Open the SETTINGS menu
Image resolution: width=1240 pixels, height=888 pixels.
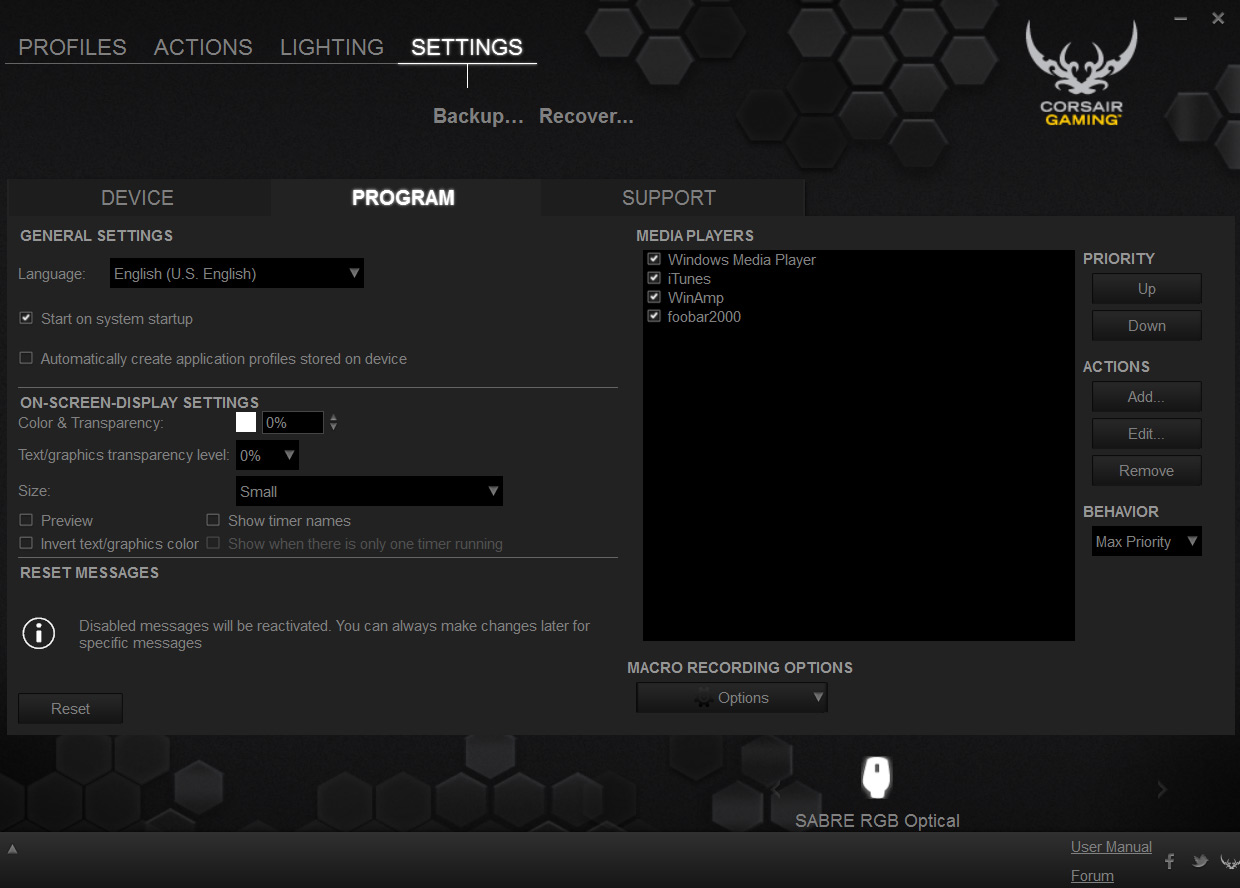[467, 47]
